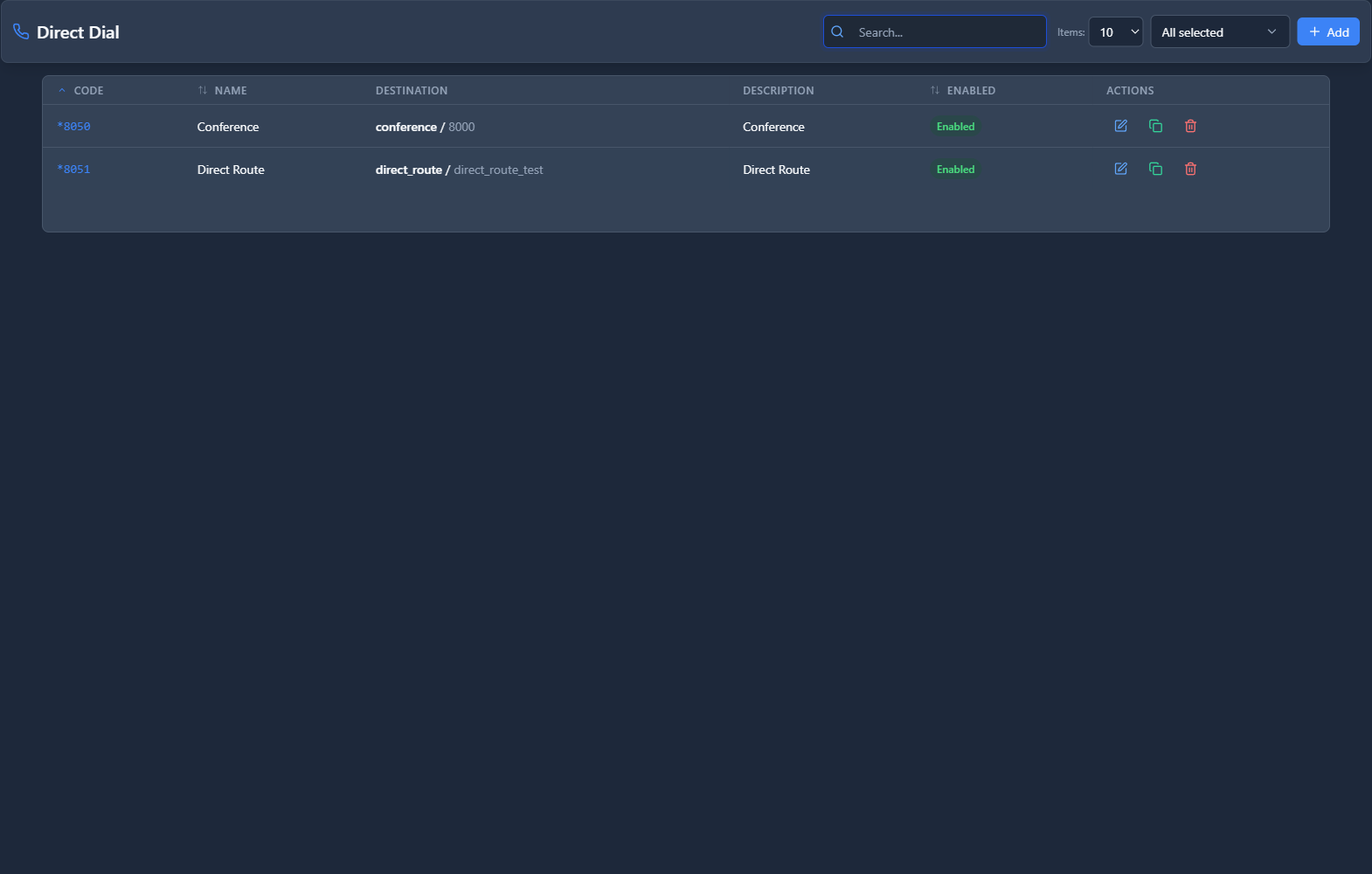Click the magnifier icon in search box
Screen dimensions: 1372x874
pos(837,32)
